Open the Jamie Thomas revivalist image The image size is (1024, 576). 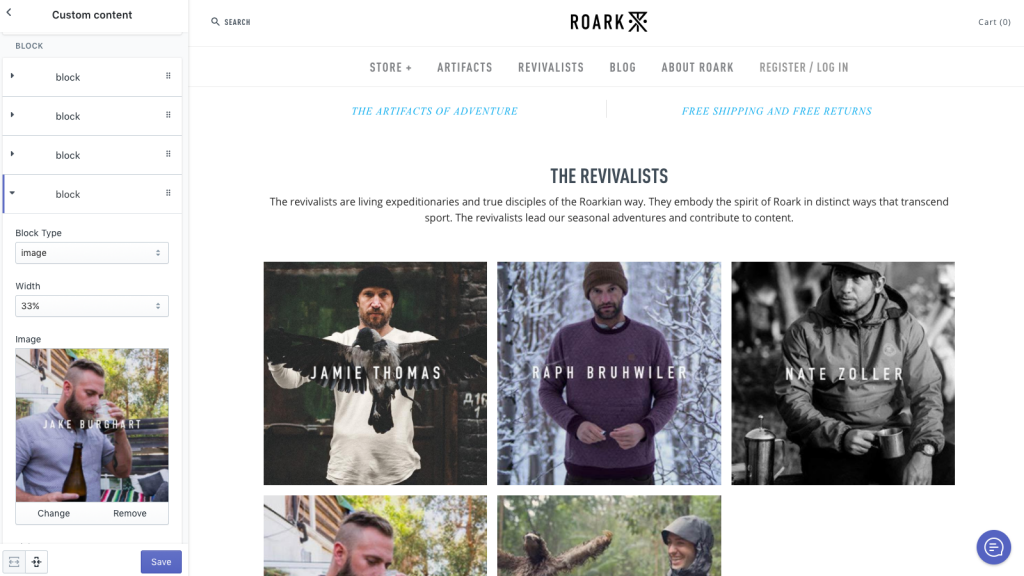pos(375,373)
